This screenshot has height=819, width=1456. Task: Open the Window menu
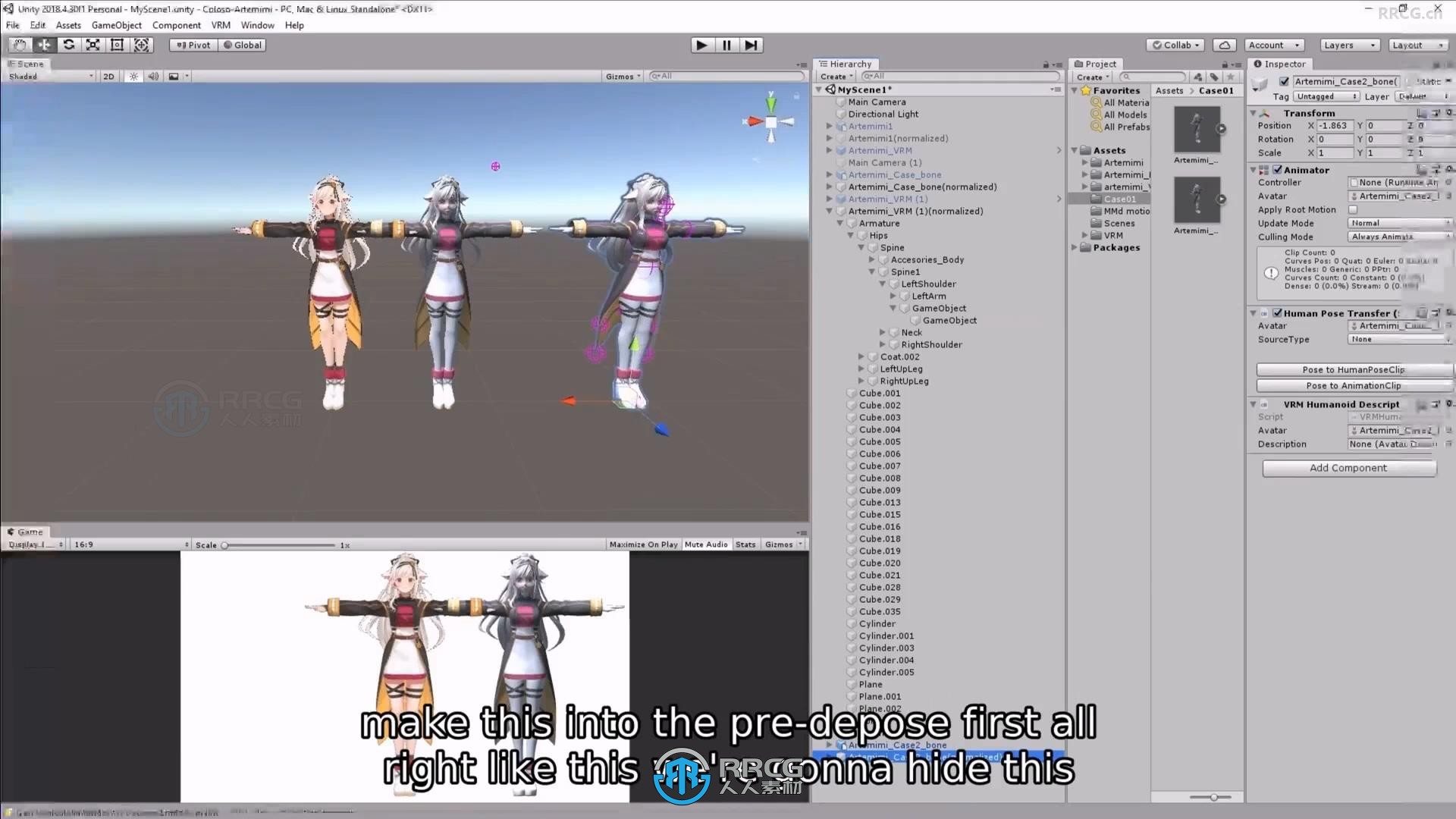(x=258, y=25)
